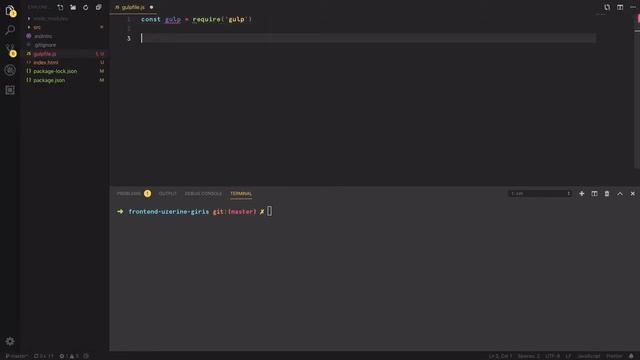Switch to the Problems tab

(129, 193)
